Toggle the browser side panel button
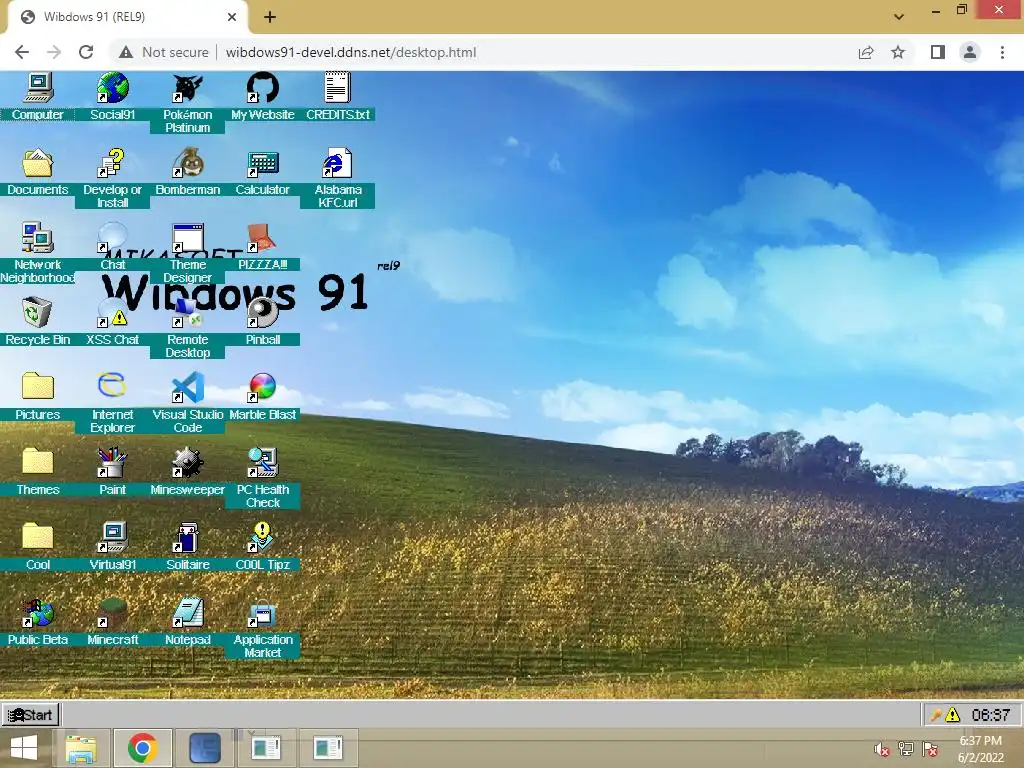 pyautogui.click(x=938, y=52)
